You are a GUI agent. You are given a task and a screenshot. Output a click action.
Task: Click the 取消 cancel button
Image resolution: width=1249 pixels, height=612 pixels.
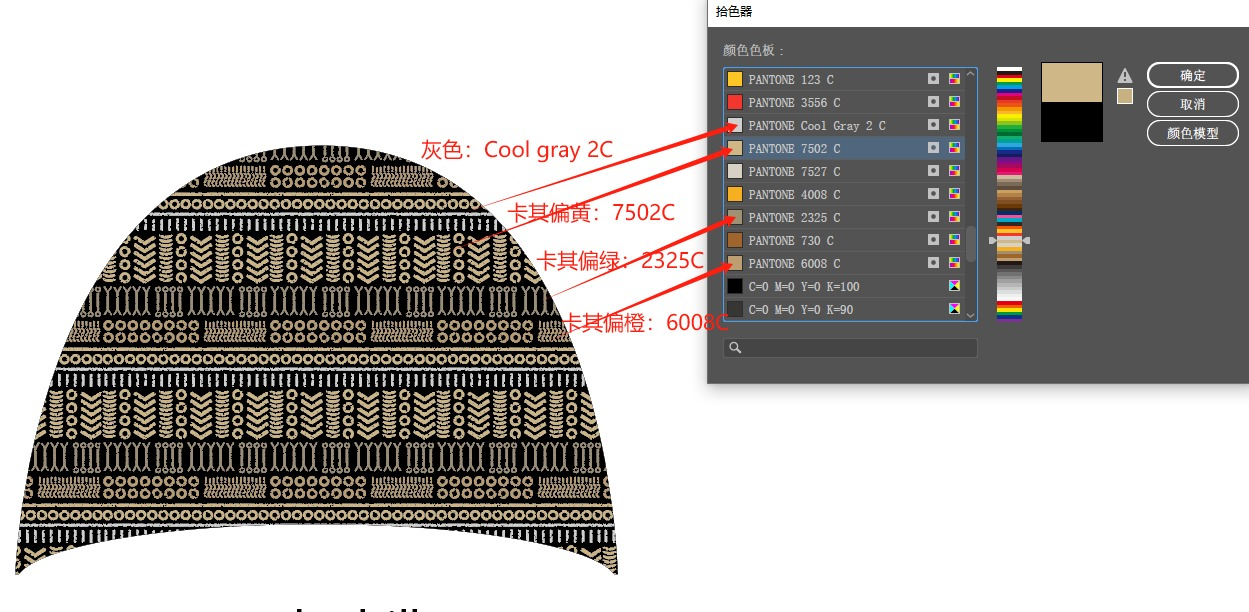1193,104
